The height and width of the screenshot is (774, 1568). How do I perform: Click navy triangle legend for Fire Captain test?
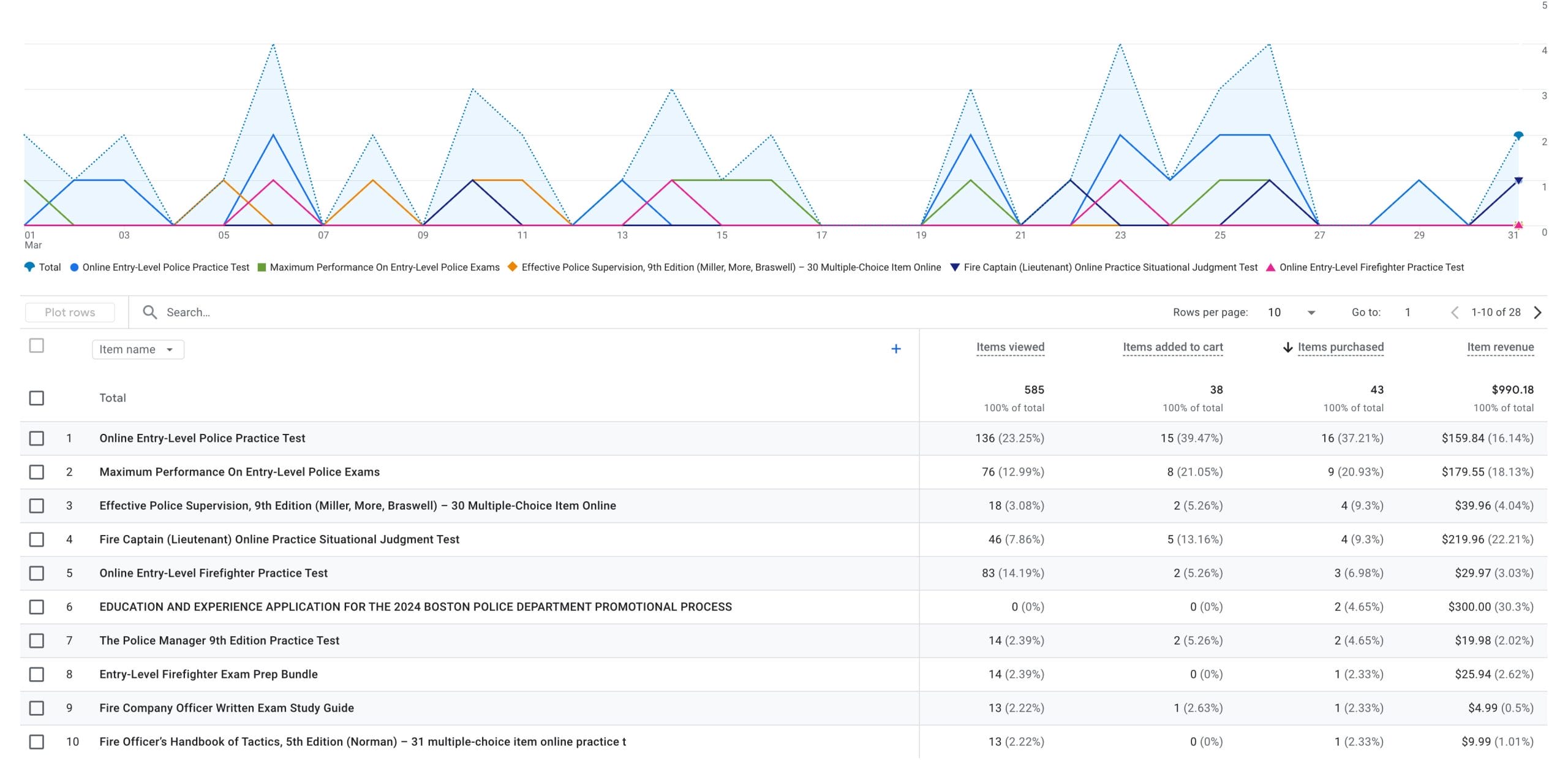click(x=954, y=267)
